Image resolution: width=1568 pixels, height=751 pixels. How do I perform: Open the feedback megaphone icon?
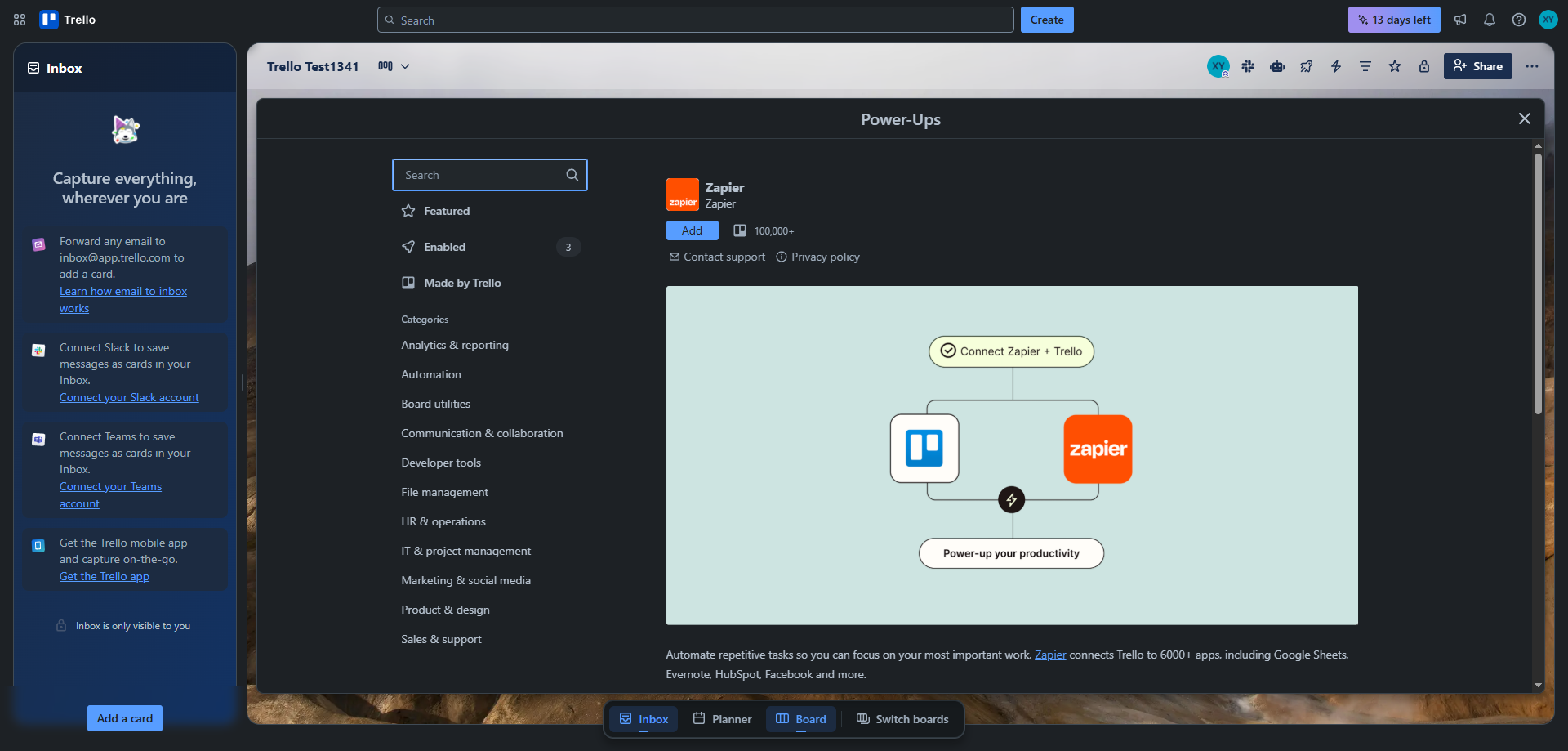click(1460, 20)
